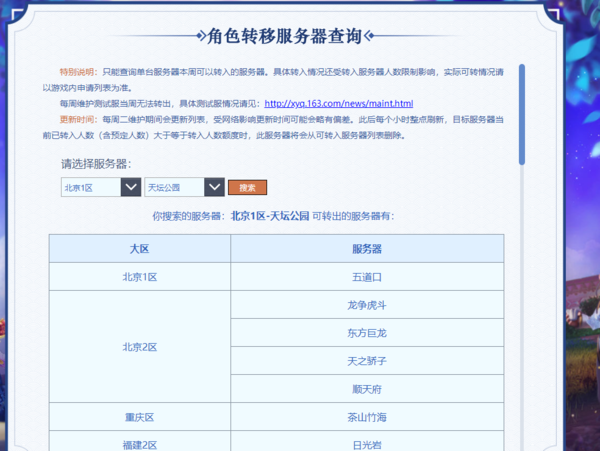This screenshot has width=600, height=451.
Task: Select the 五道口 server entry
Action: pyautogui.click(x=367, y=277)
